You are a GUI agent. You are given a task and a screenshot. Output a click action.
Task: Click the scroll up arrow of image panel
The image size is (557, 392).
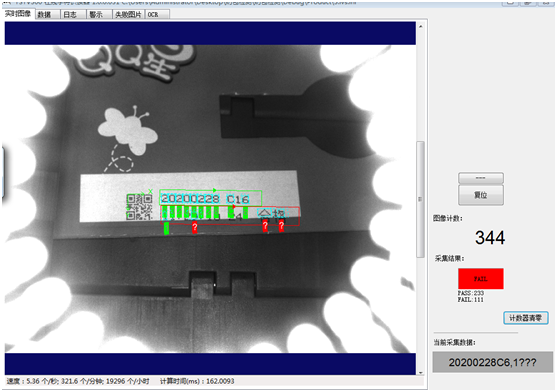tap(421, 26)
